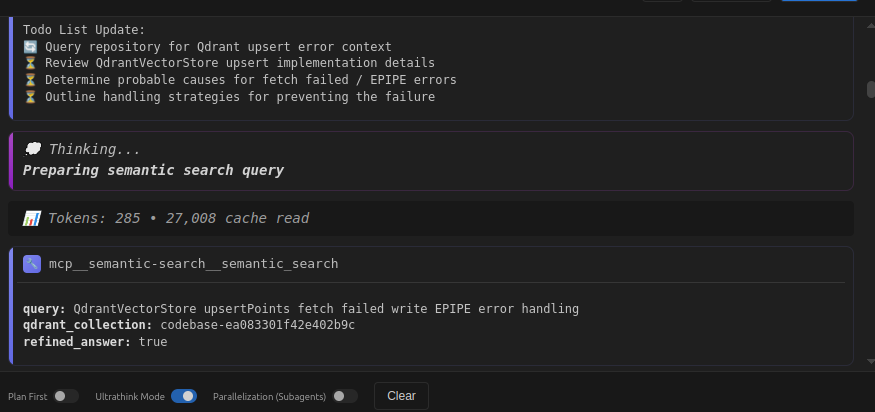Click the Todo List Update heading

[84, 30]
